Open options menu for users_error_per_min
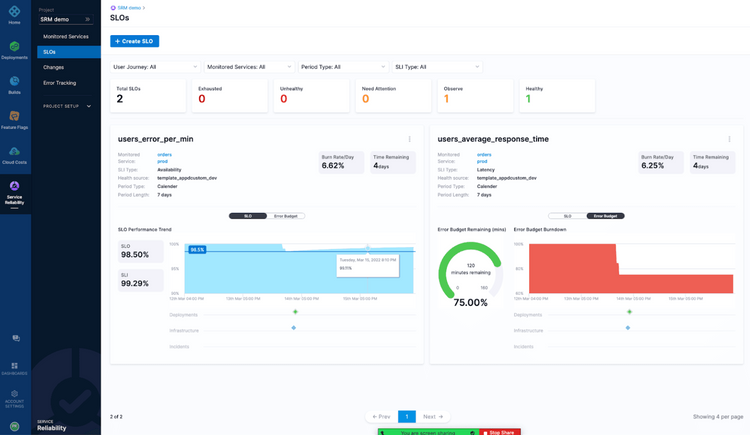 [x=409, y=139]
